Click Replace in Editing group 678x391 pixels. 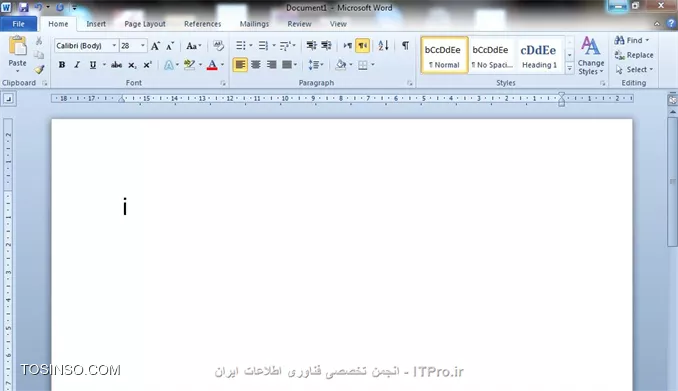(x=634, y=55)
